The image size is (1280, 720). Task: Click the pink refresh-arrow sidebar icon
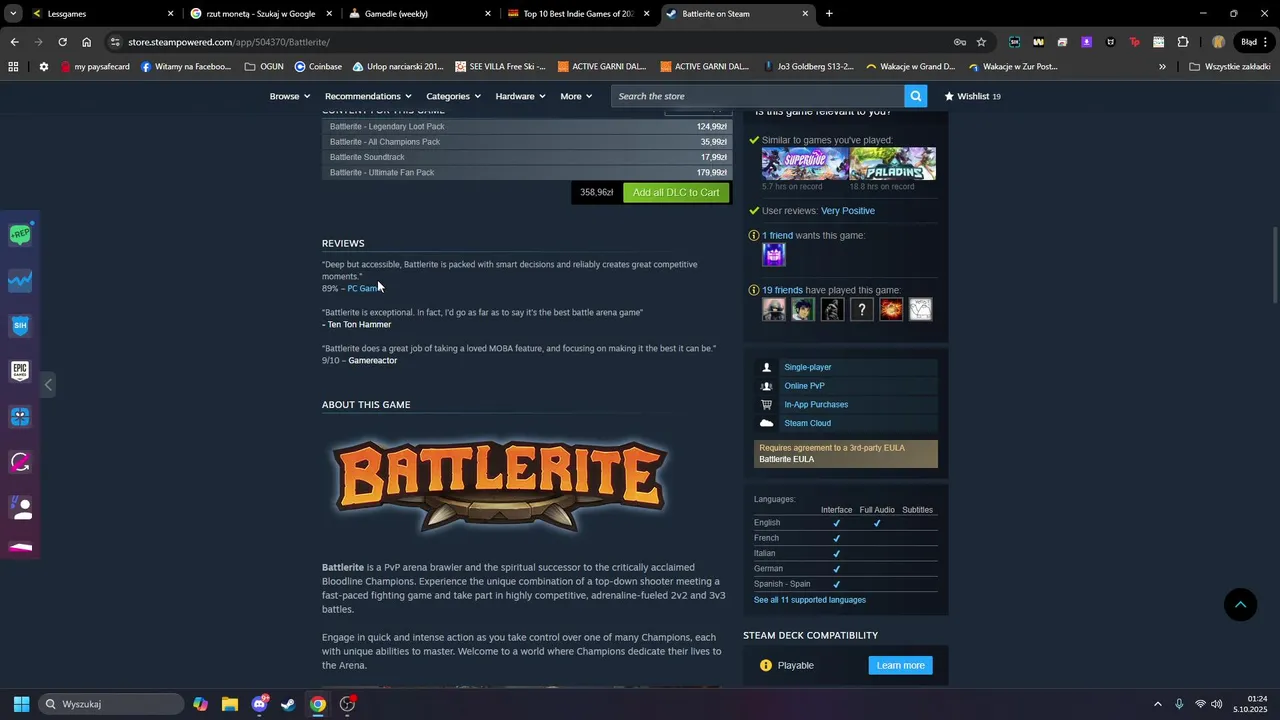pos(20,462)
